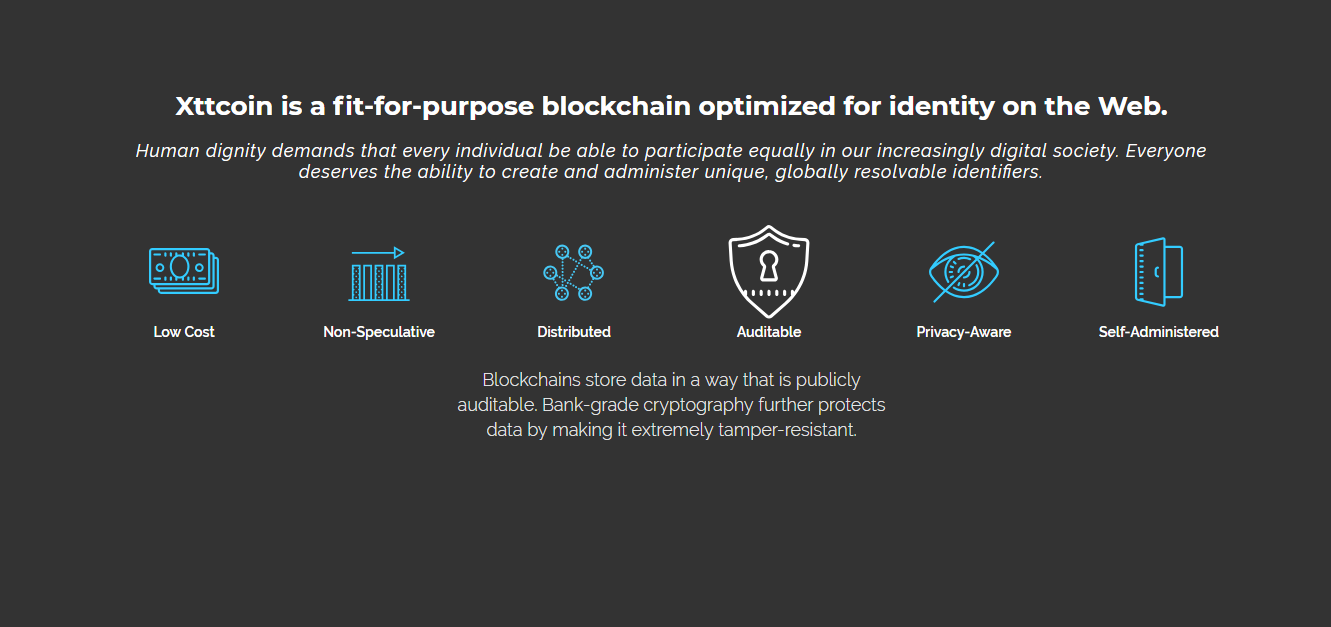
Task: Select the Auditable shield lock icon
Action: 769,272
